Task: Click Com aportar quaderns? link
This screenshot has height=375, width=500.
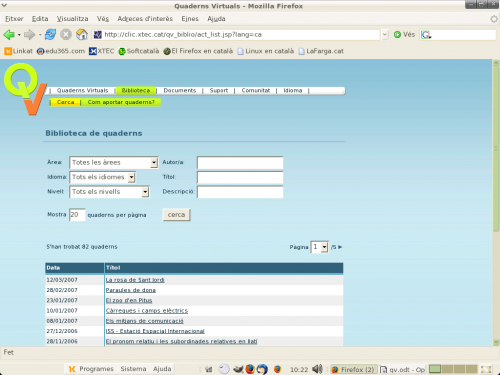Action: coord(121,102)
